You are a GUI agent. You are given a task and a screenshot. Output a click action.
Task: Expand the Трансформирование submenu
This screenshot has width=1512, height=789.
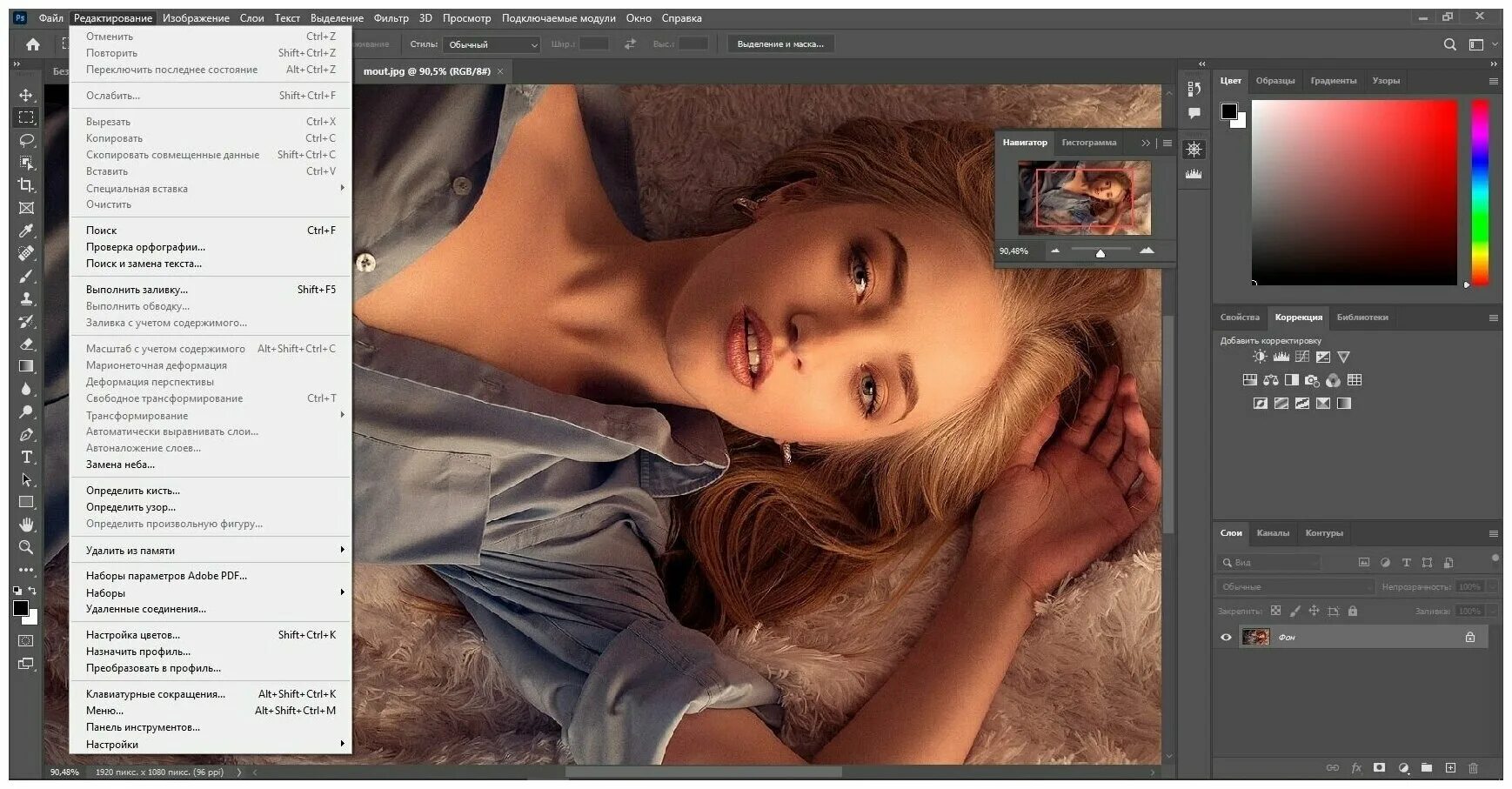tap(139, 415)
